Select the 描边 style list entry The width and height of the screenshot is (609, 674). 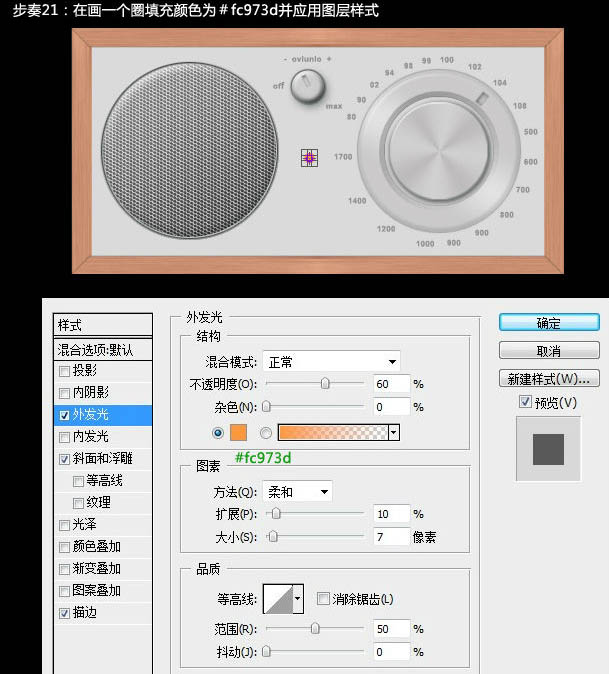pyautogui.click(x=103, y=613)
